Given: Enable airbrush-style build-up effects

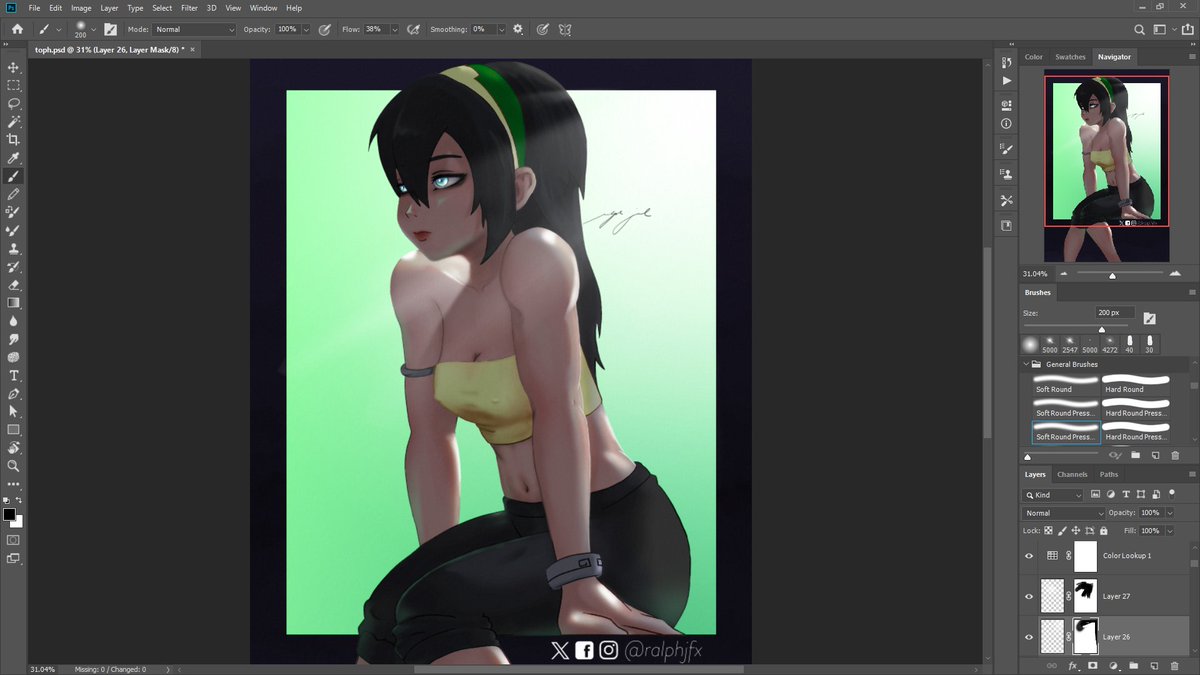Looking at the screenshot, I should coord(413,29).
